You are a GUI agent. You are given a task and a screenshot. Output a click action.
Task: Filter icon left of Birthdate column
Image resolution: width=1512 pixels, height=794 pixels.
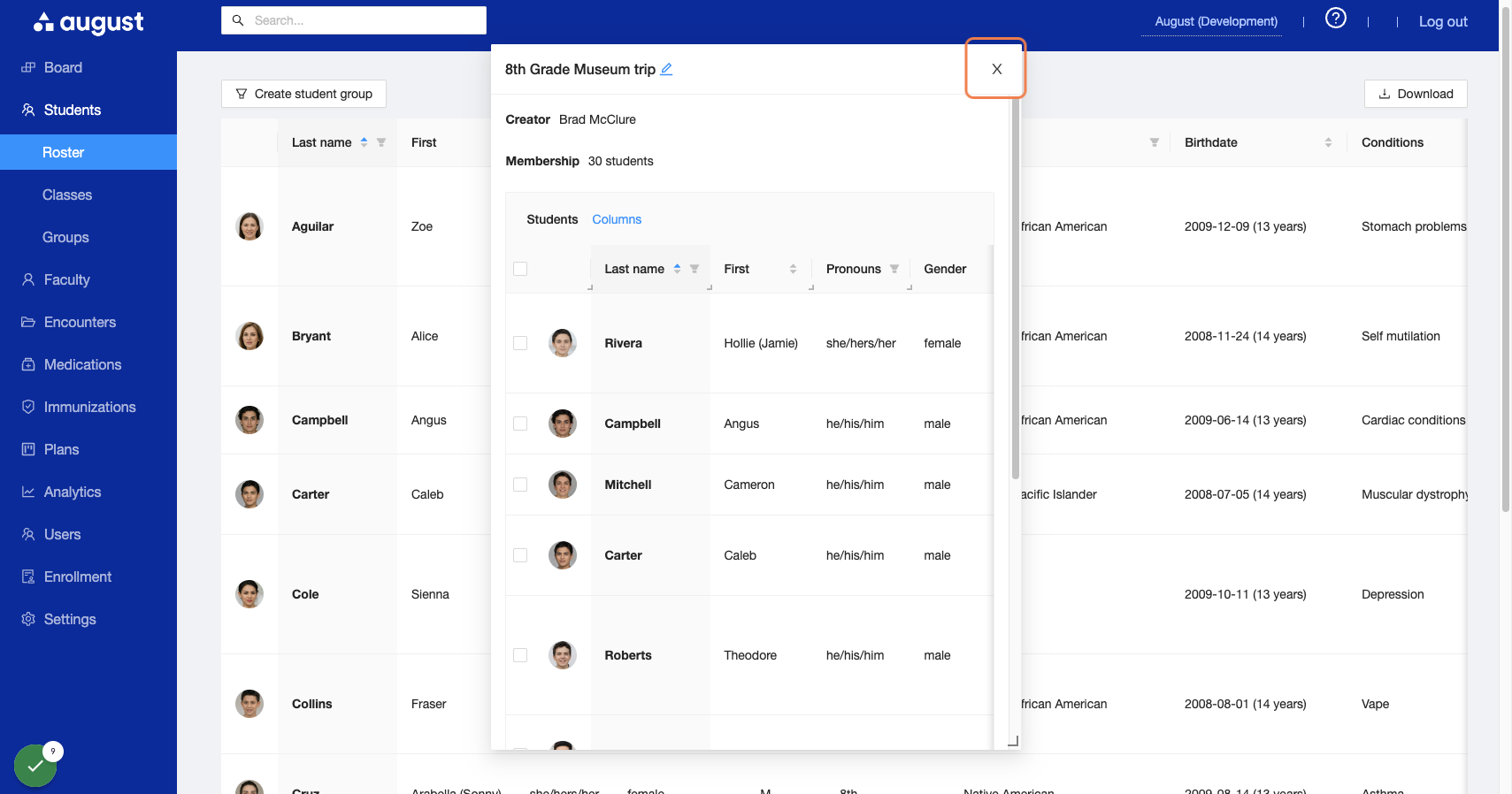[1155, 142]
